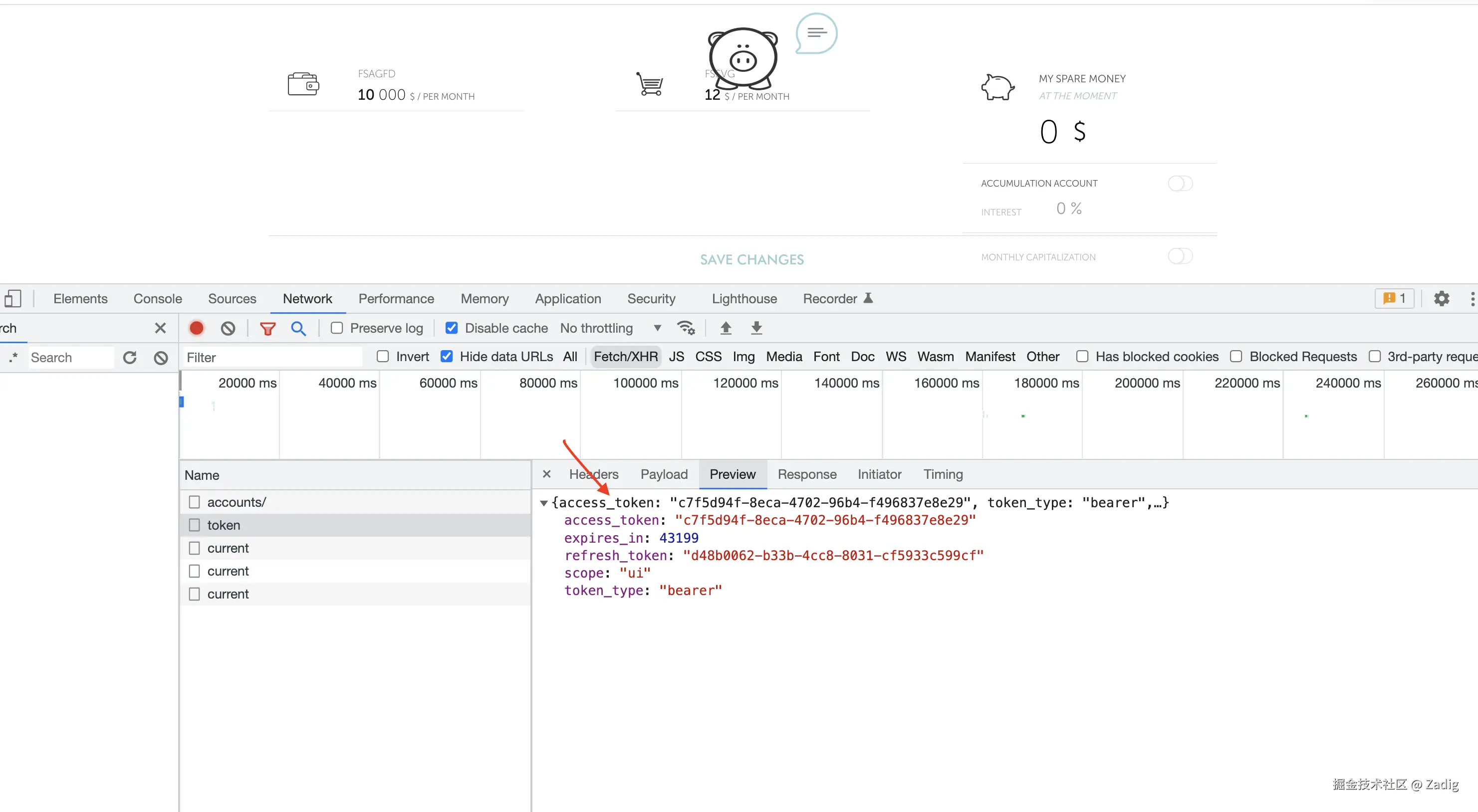The height and width of the screenshot is (812, 1478).
Task: Select the Fetch/XHR filter type
Action: (x=625, y=357)
